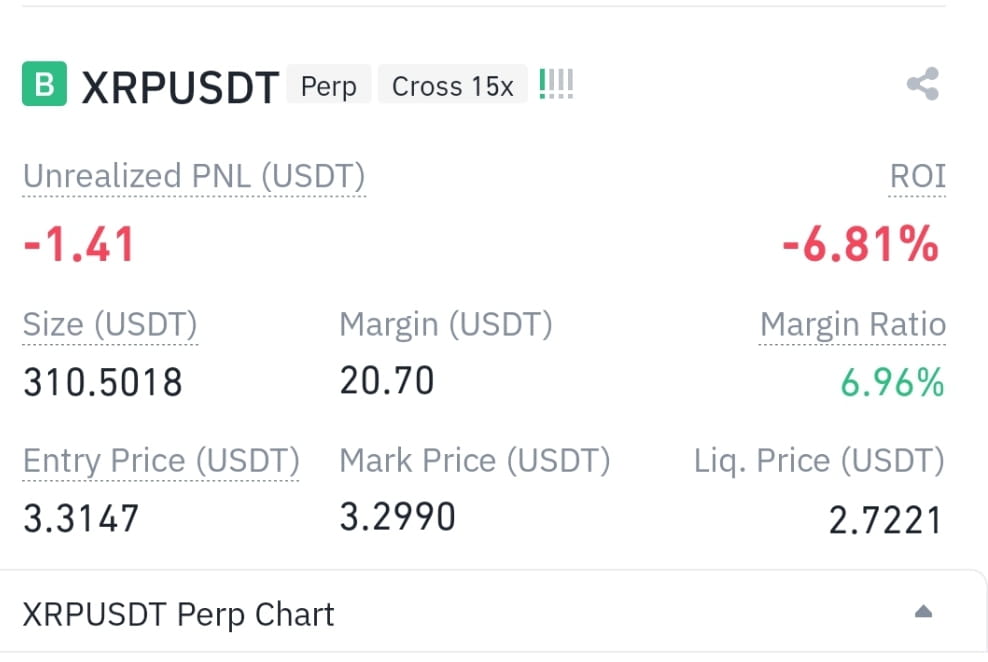This screenshot has width=988, height=662.
Task: Tap the Size (USDT) label
Action: [x=110, y=325]
